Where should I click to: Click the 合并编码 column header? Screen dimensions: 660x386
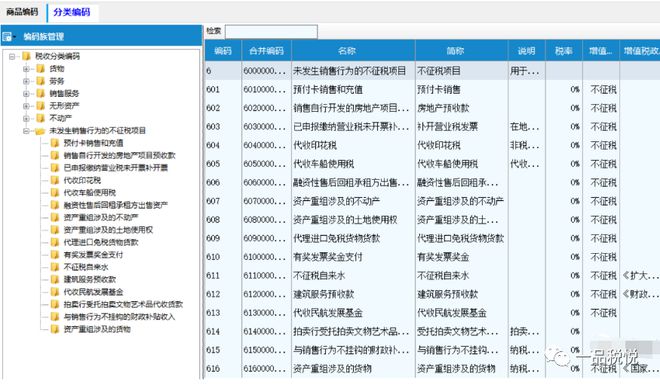pos(266,51)
